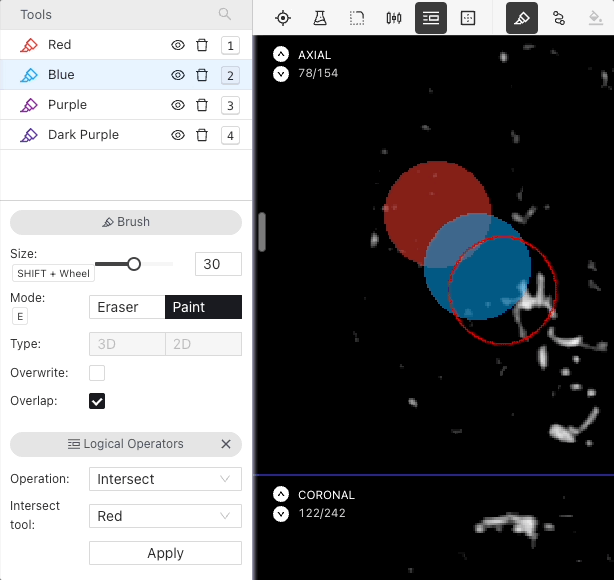Hide the Purple segmentation with eye icon
Image resolution: width=614 pixels, height=580 pixels.
[178, 105]
